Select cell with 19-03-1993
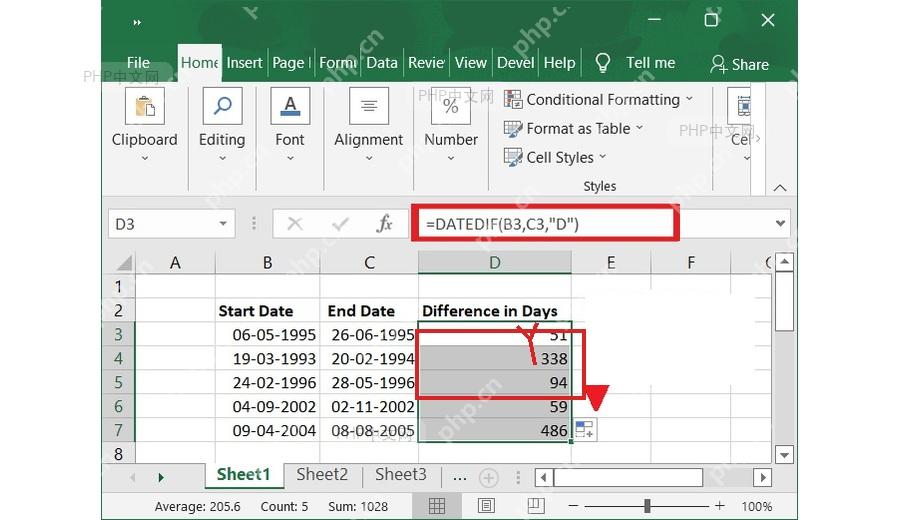The width and height of the screenshot is (900, 520). click(267, 358)
